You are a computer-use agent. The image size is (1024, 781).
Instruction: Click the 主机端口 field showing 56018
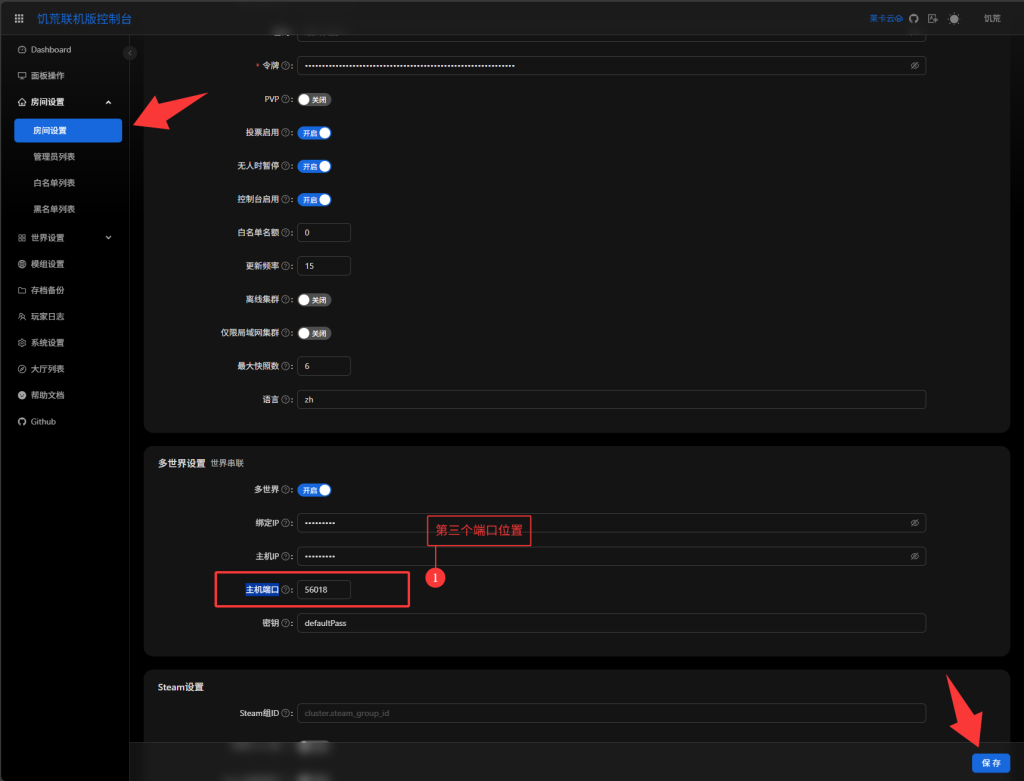(x=324, y=590)
